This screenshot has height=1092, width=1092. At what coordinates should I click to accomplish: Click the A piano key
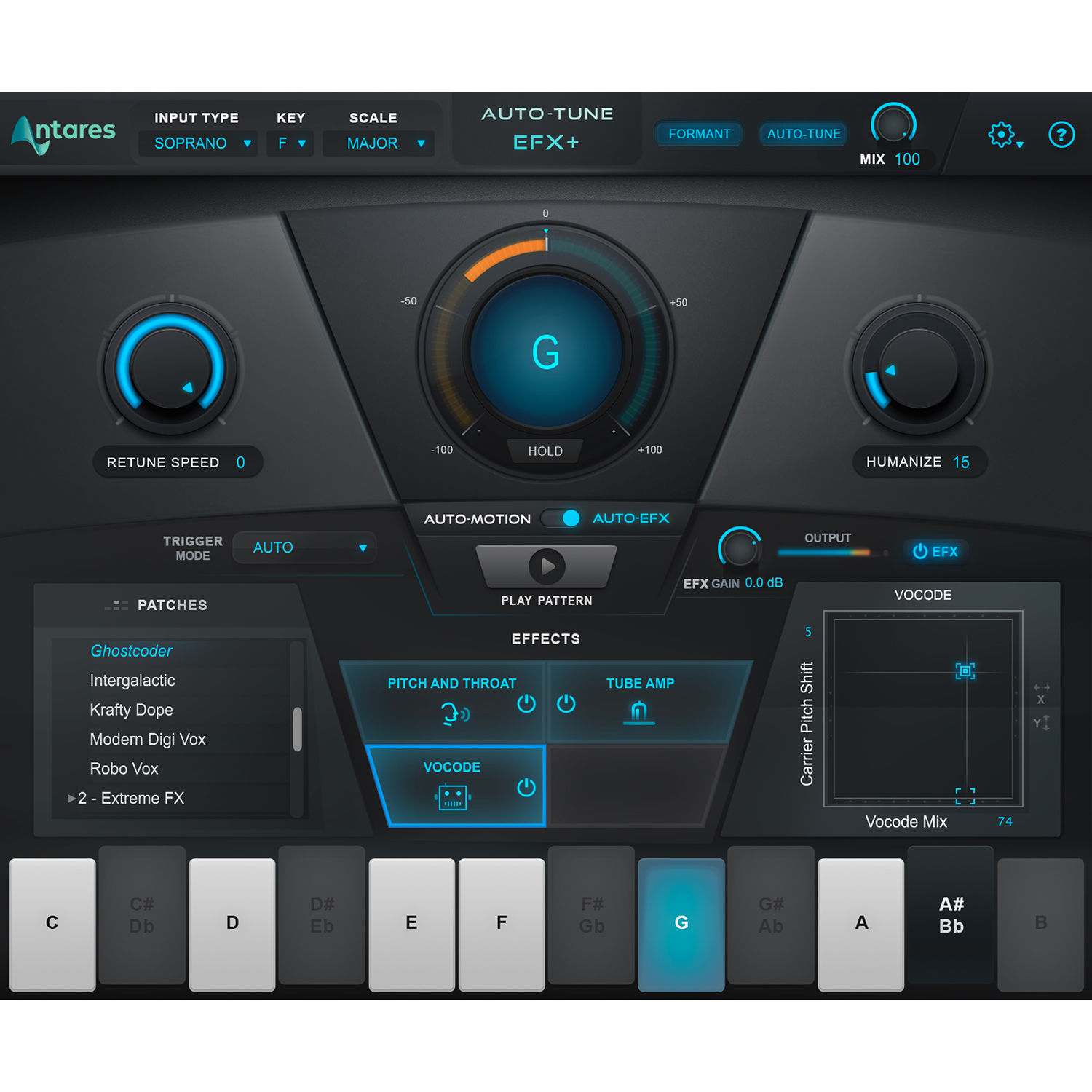861,925
